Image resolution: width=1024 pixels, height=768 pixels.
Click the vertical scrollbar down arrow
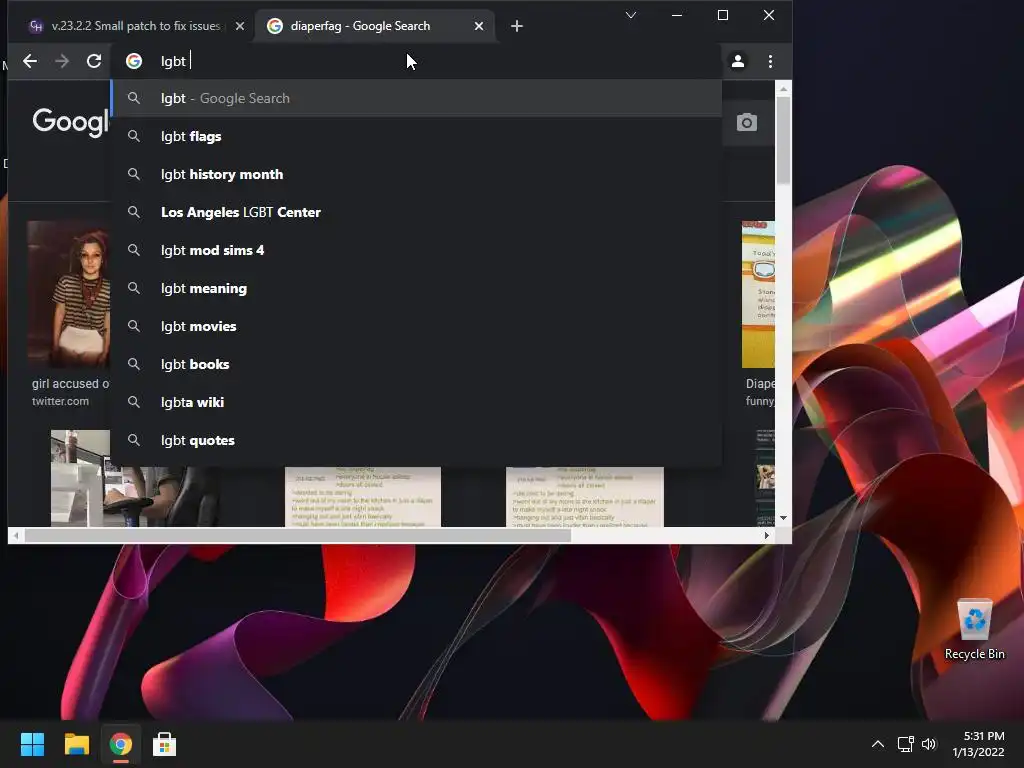pyautogui.click(x=784, y=518)
